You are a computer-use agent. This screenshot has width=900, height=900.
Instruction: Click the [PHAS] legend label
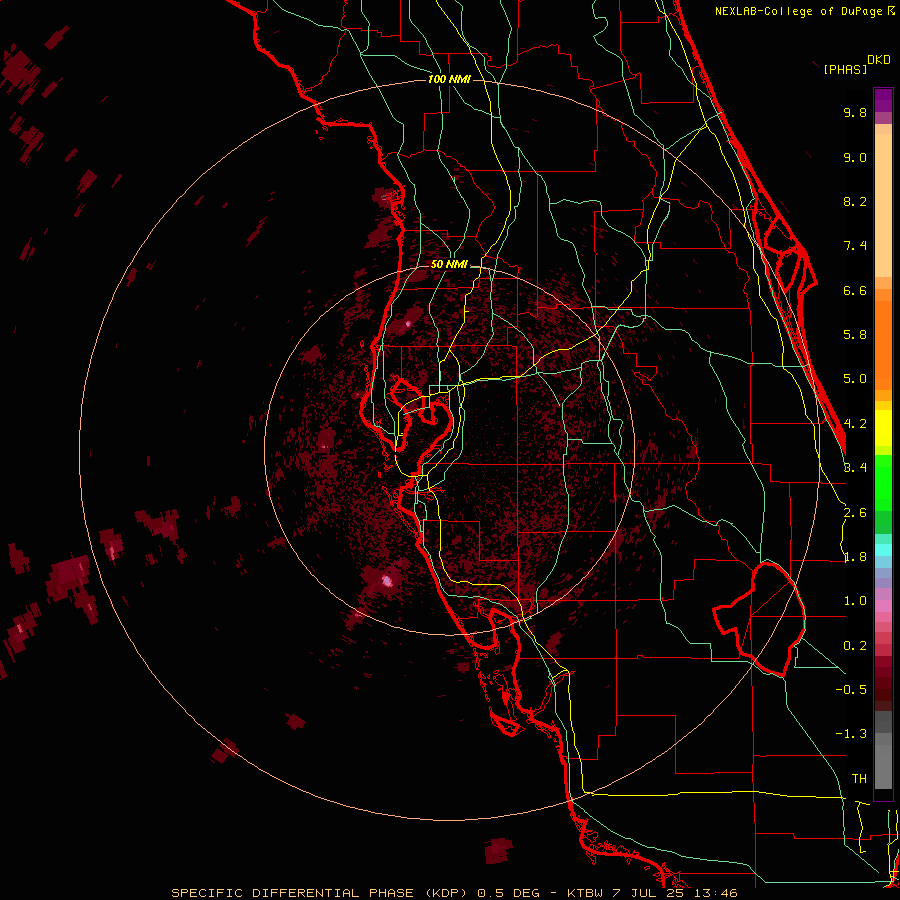coord(845,69)
